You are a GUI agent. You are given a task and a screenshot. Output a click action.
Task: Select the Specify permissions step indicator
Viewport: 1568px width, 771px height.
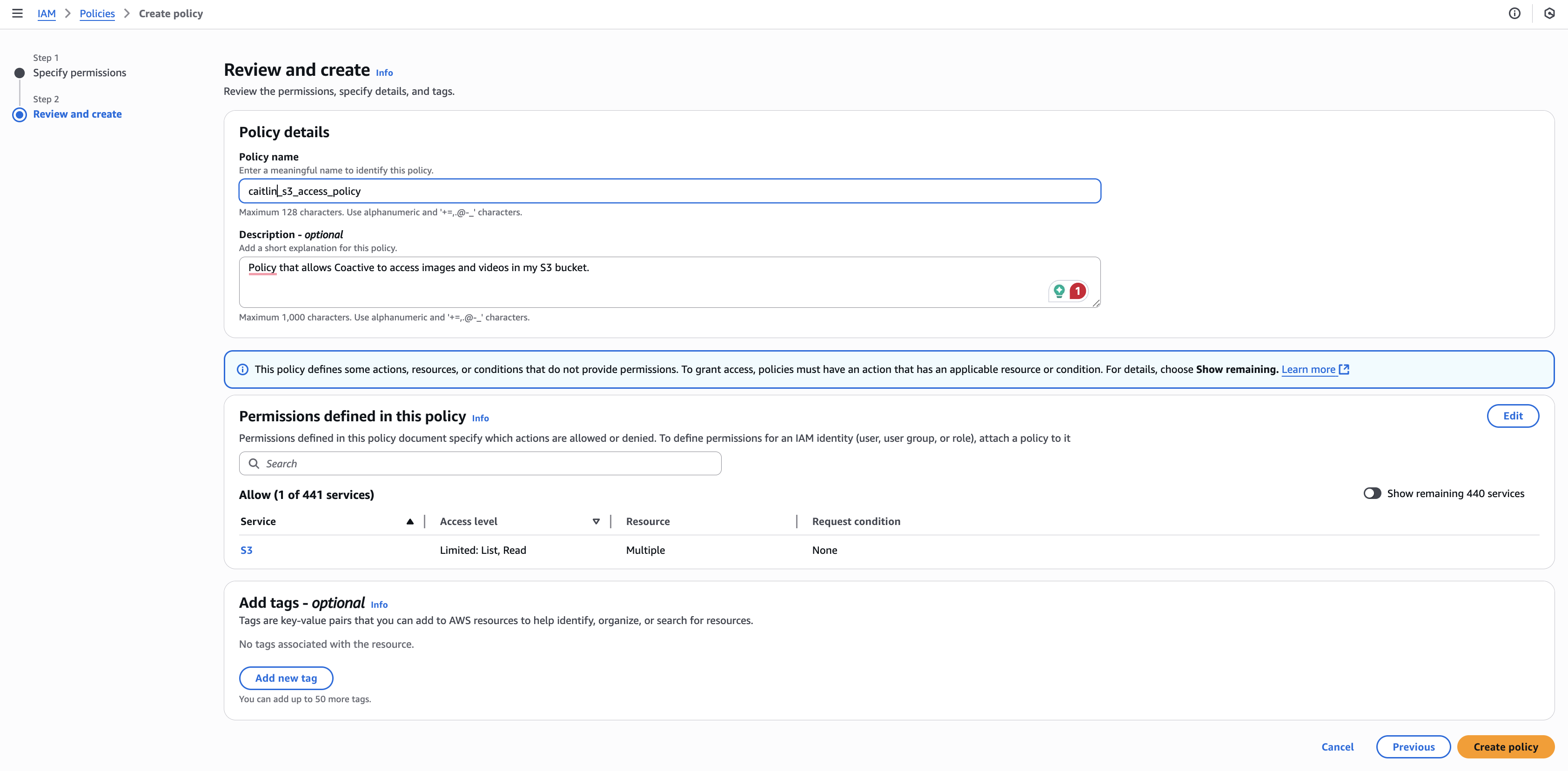coord(20,73)
